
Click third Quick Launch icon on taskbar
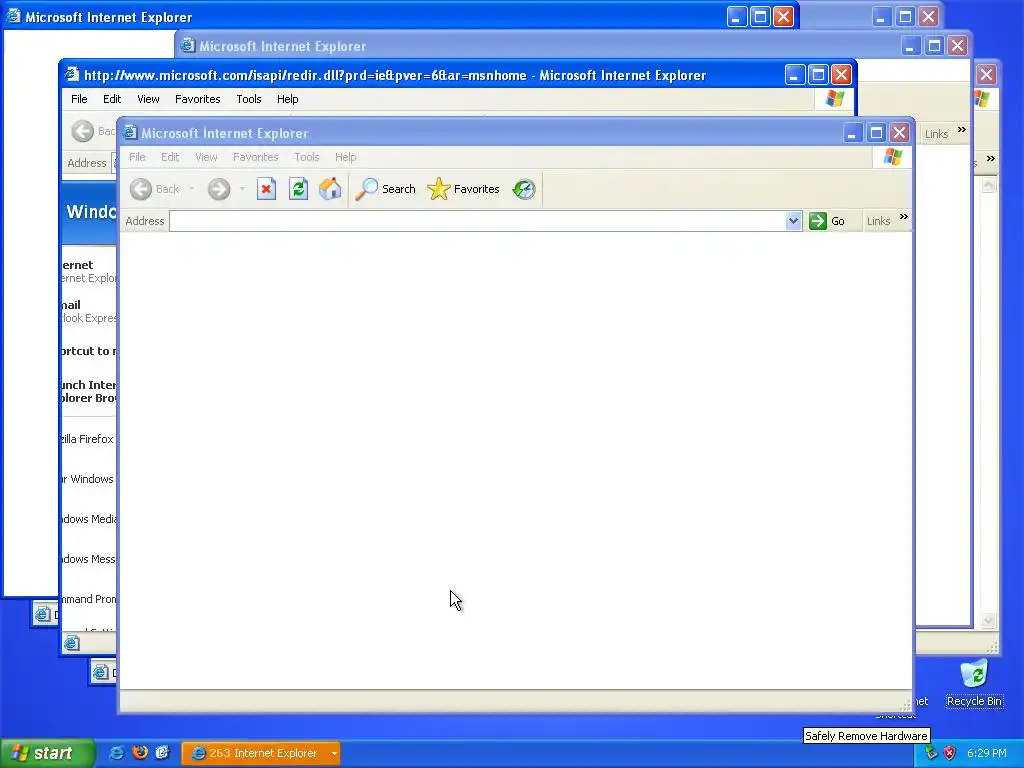pos(163,753)
